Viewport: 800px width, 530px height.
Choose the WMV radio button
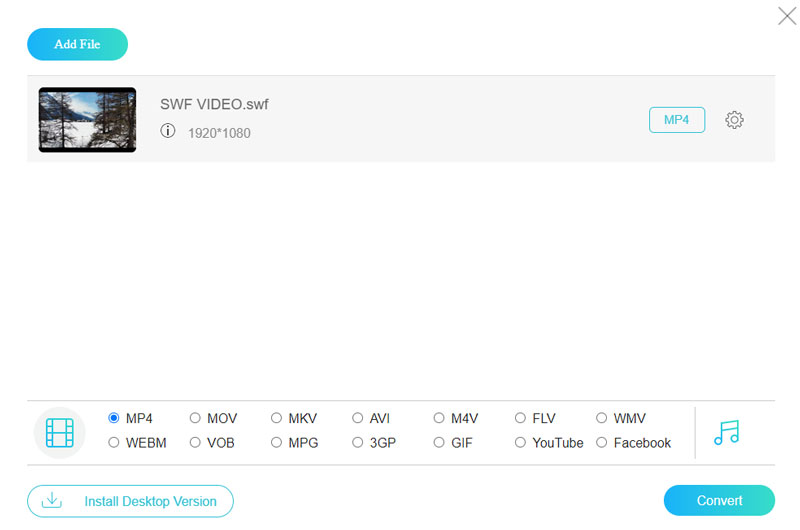coord(602,418)
